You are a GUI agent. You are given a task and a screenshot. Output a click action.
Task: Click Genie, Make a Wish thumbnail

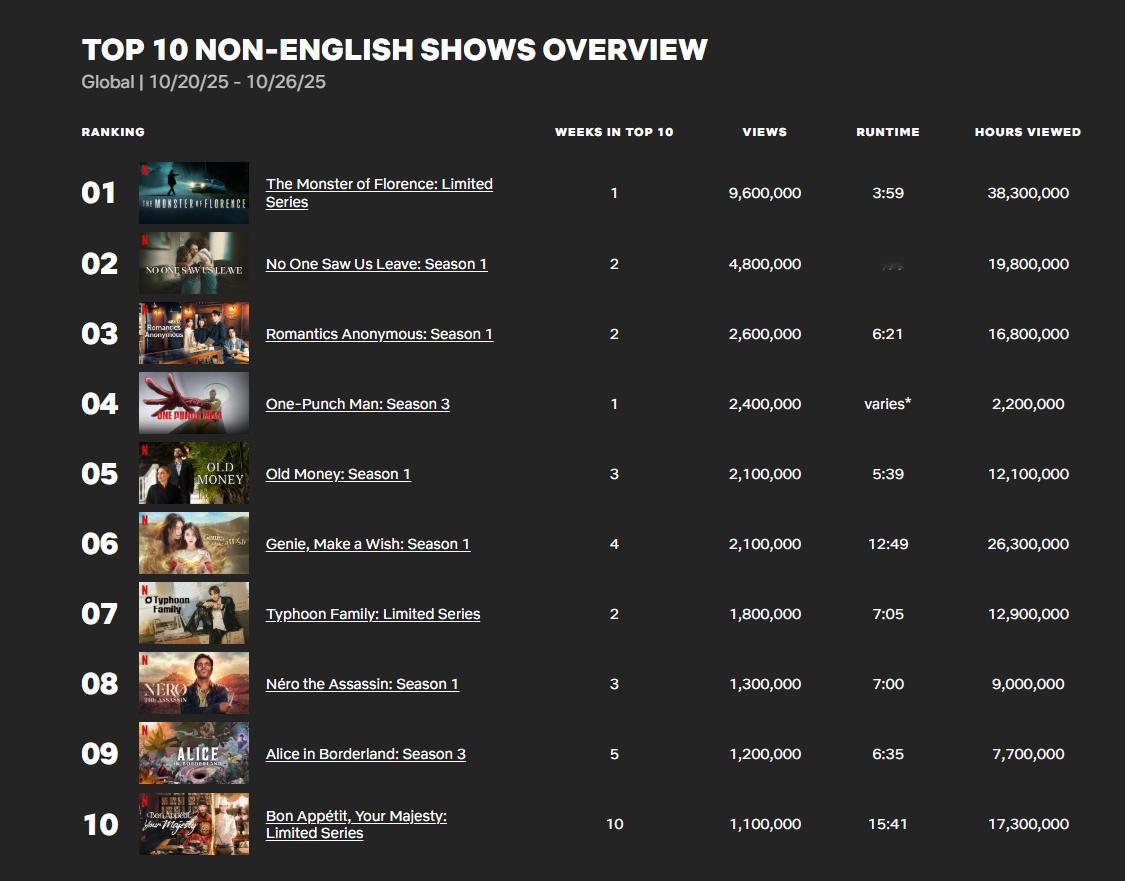[x=194, y=543]
